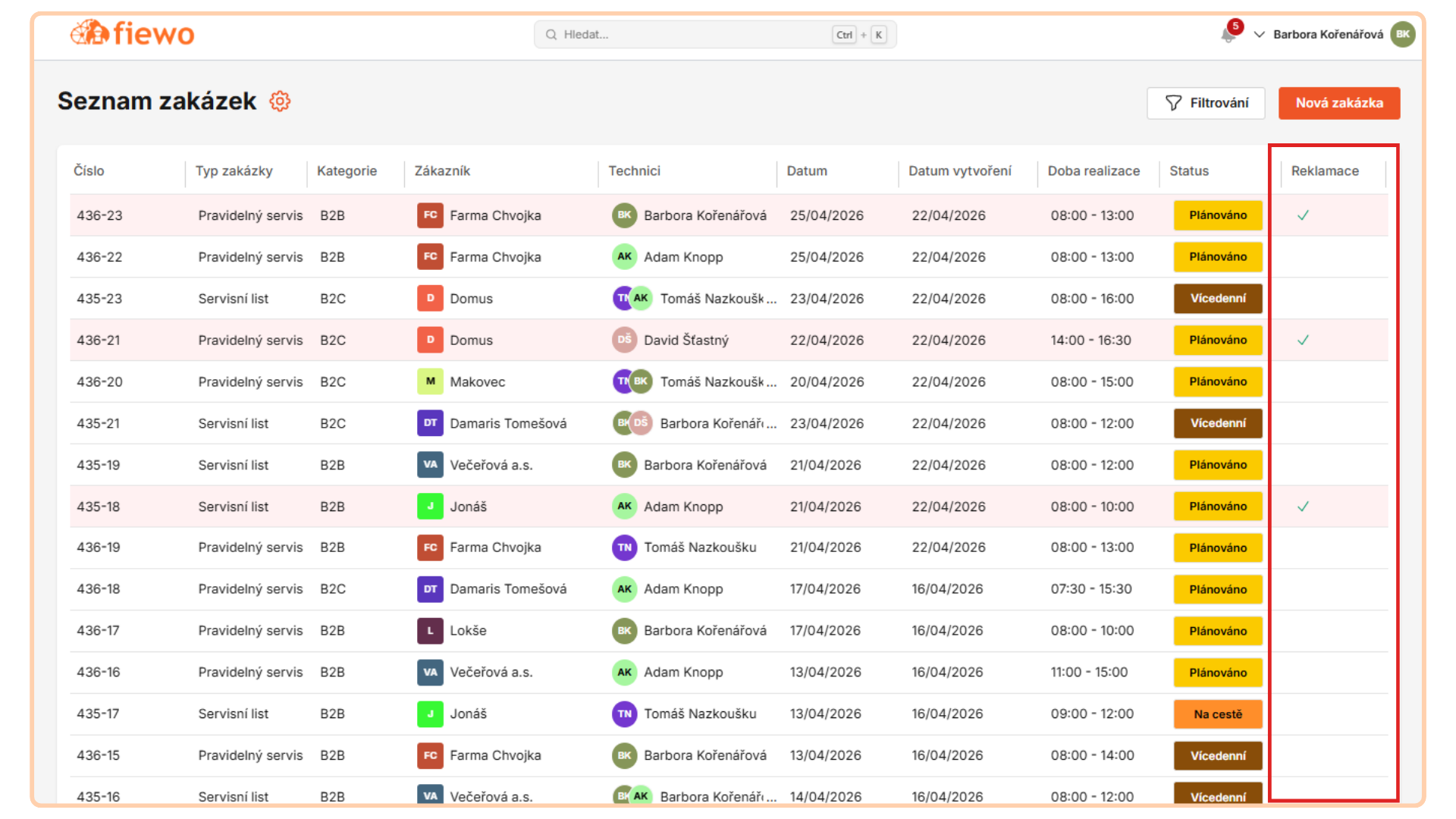Click FC avatar of Farma Chvojka, order 436-23
1456x819 pixels.
430,215
